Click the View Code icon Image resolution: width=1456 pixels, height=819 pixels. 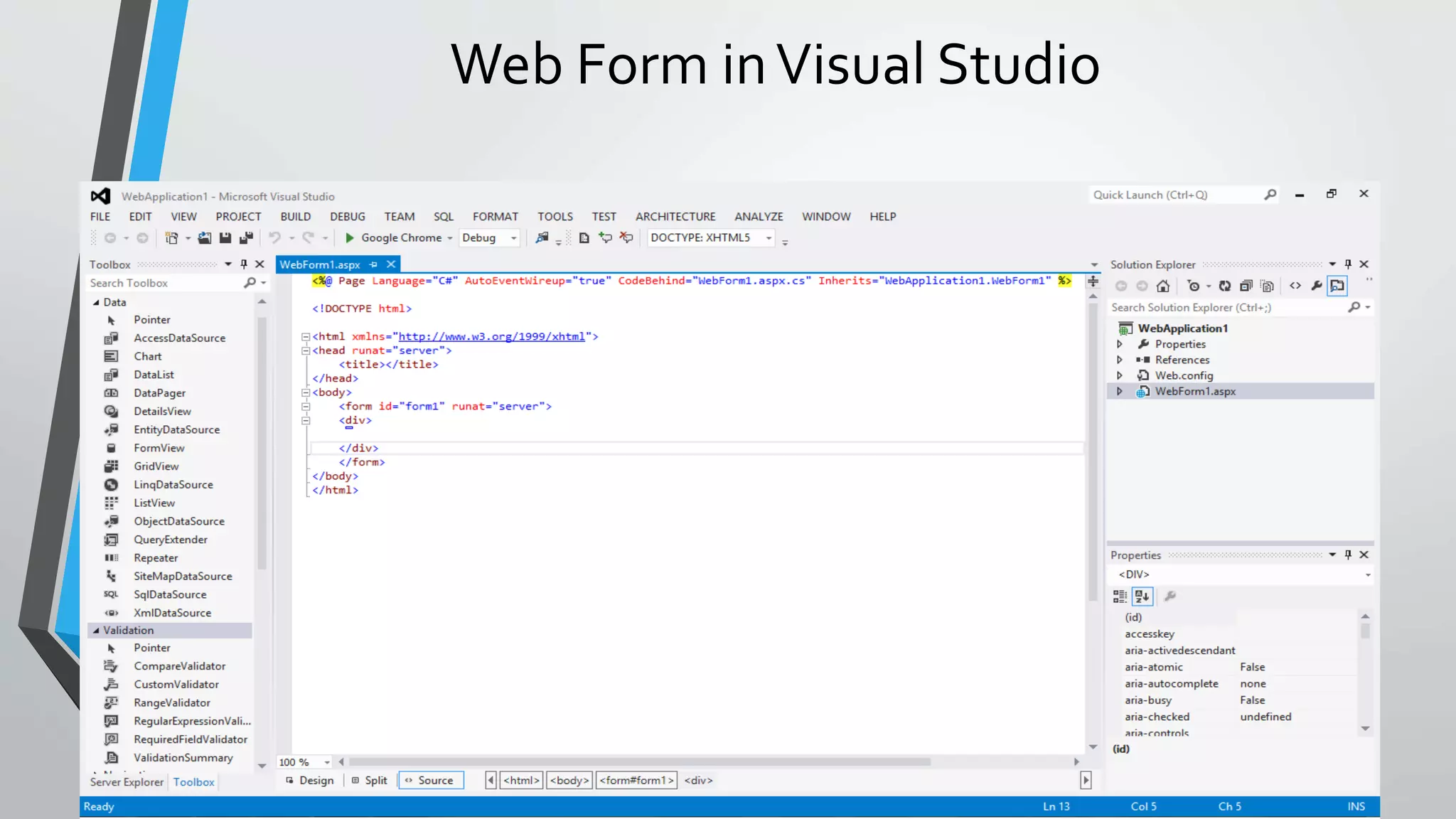click(1295, 286)
